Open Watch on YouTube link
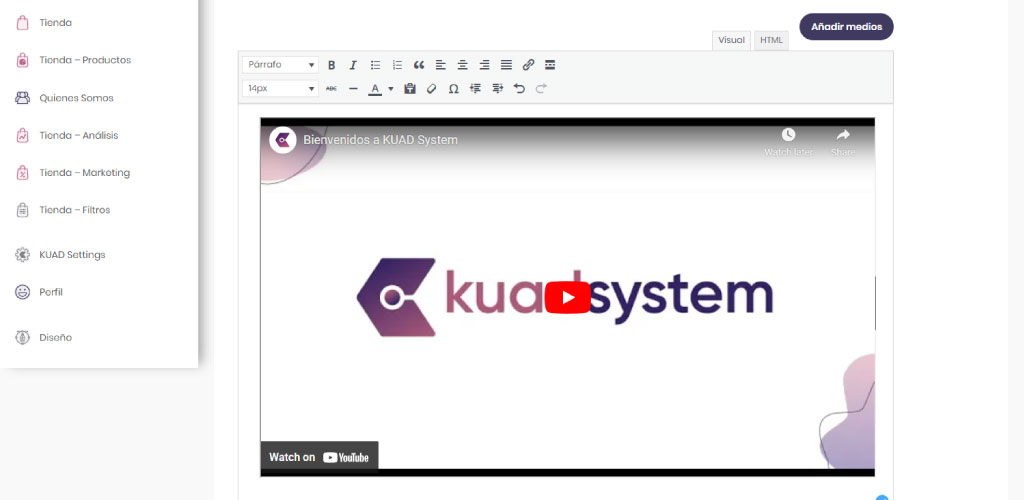This screenshot has height=500, width=1024. [319, 457]
